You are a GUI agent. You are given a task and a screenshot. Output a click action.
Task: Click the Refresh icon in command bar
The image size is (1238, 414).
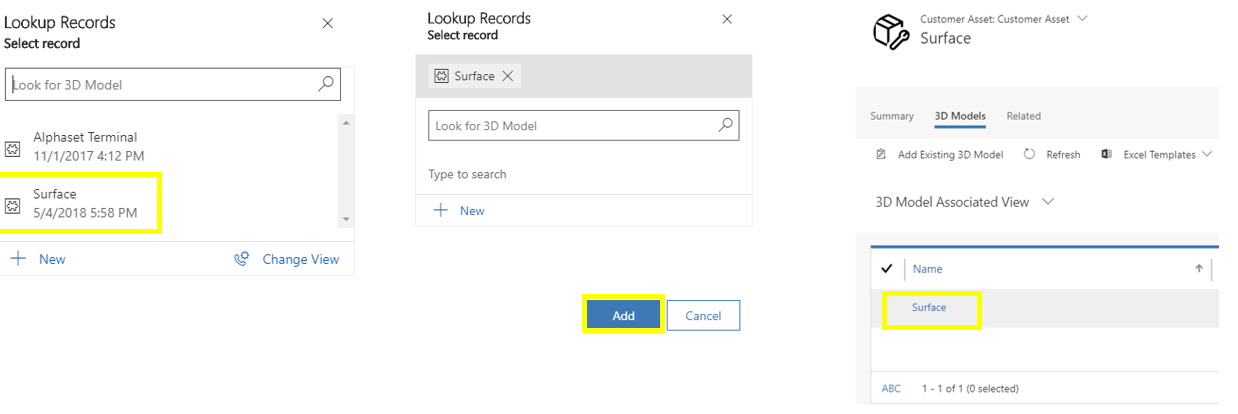click(1028, 154)
